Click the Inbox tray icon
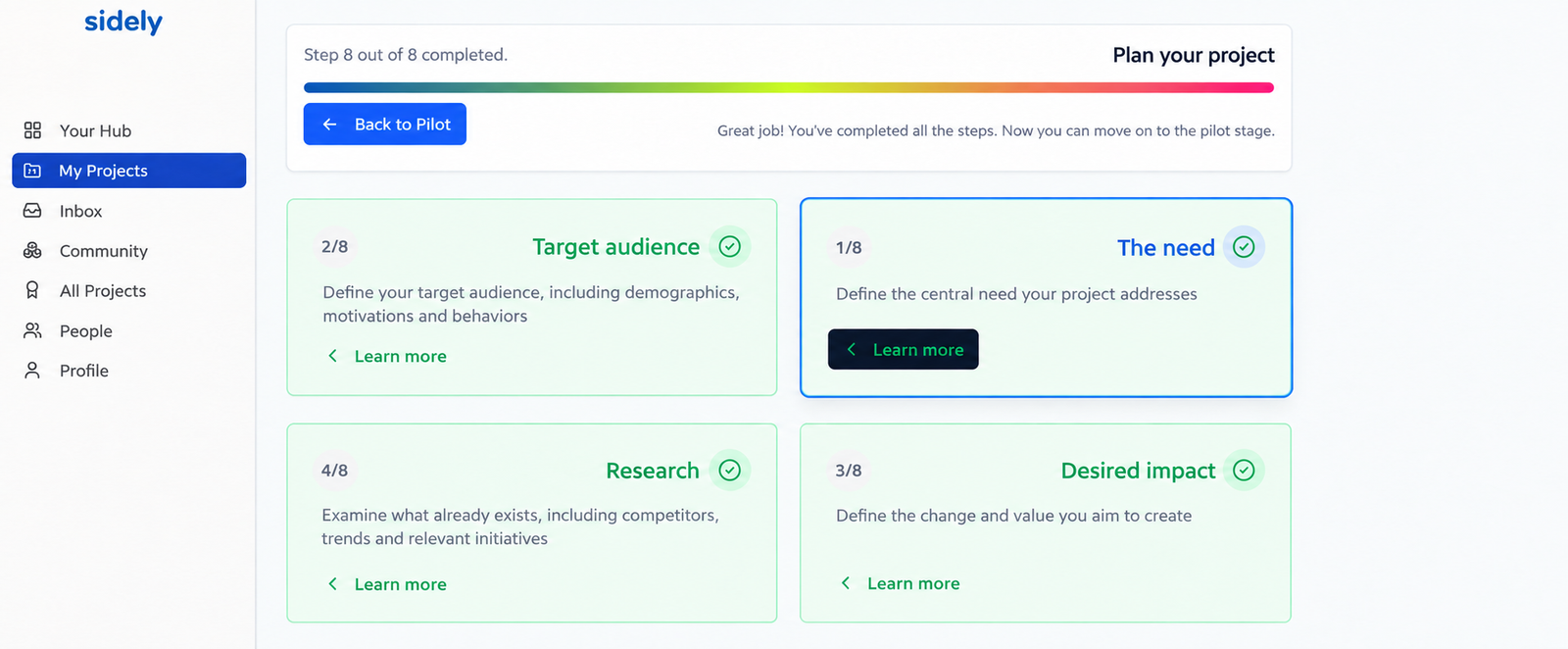 pyautogui.click(x=32, y=211)
